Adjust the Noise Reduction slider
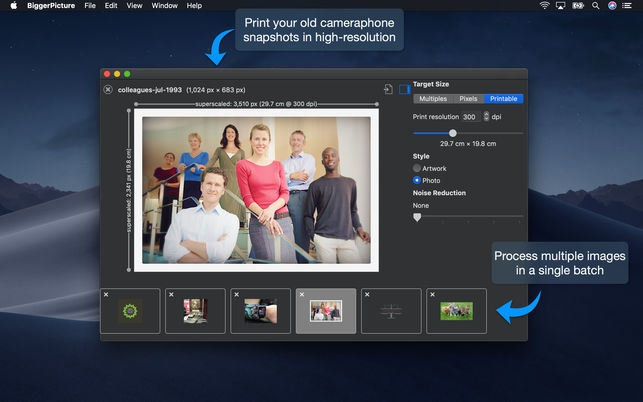The image size is (643, 402). point(417,217)
